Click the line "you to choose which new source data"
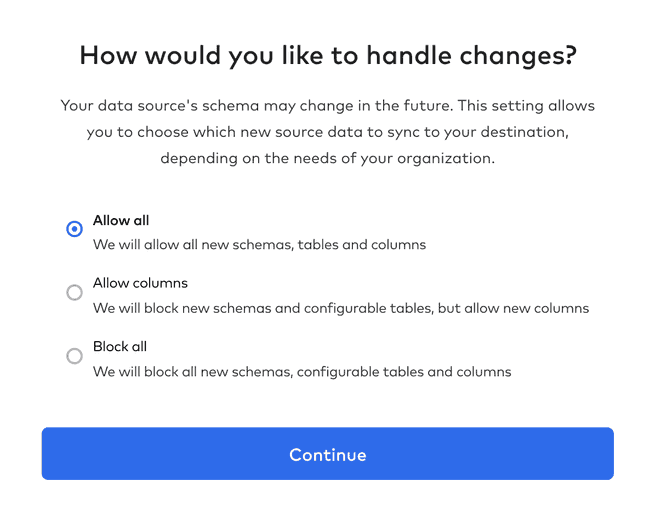 pyautogui.click(x=327, y=132)
